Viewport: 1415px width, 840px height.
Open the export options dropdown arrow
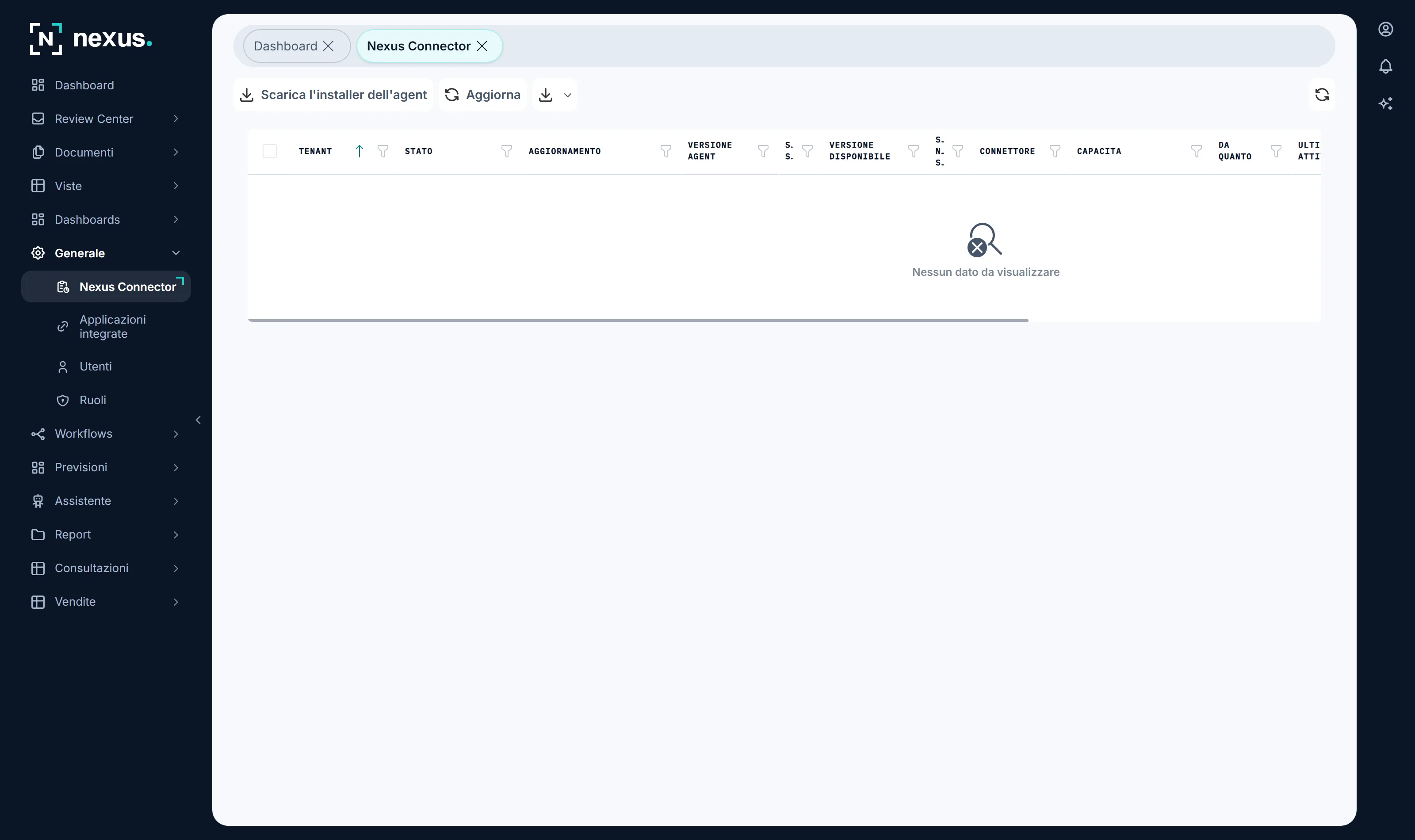(x=568, y=95)
